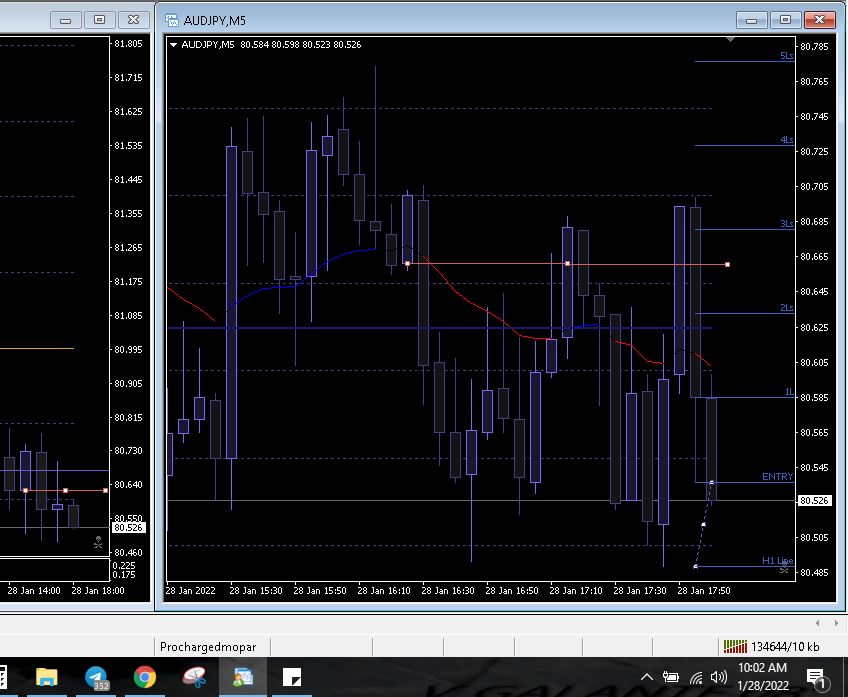Open the clock showing 10:02 AM

pyautogui.click(x=762, y=675)
